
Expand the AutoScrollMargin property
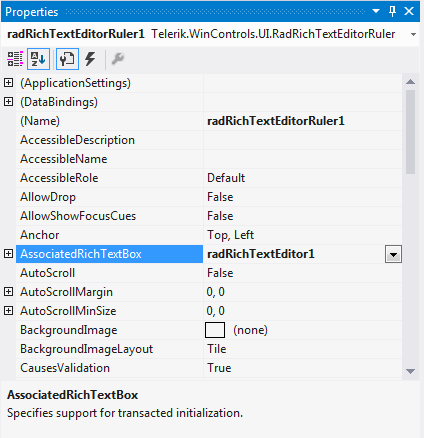coord(9,292)
